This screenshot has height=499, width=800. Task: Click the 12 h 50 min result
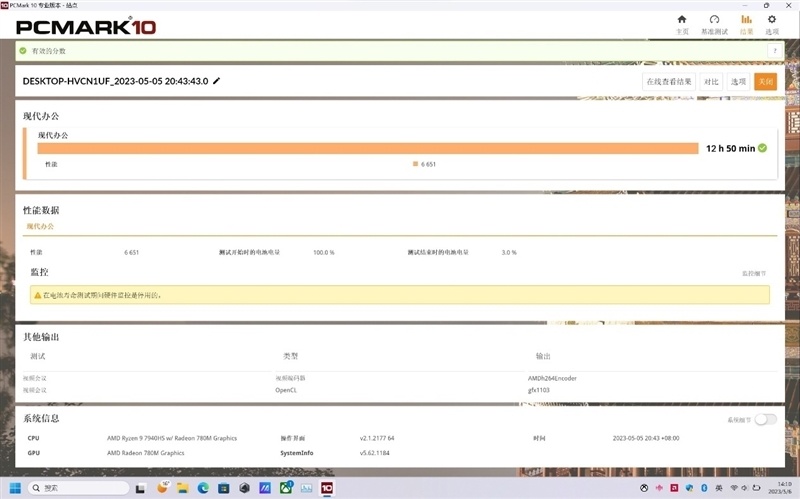click(x=730, y=148)
